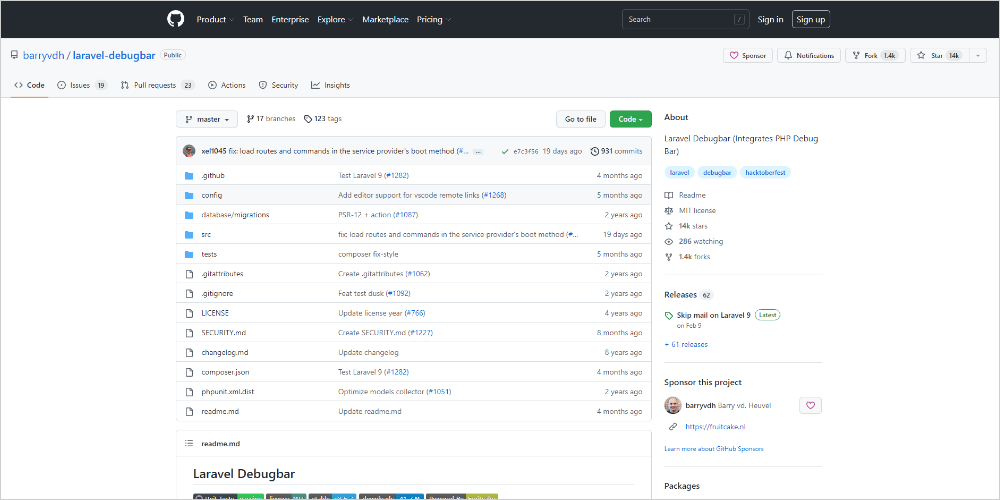Click the Fork button
This screenshot has height=500, width=1000.
pos(874,55)
